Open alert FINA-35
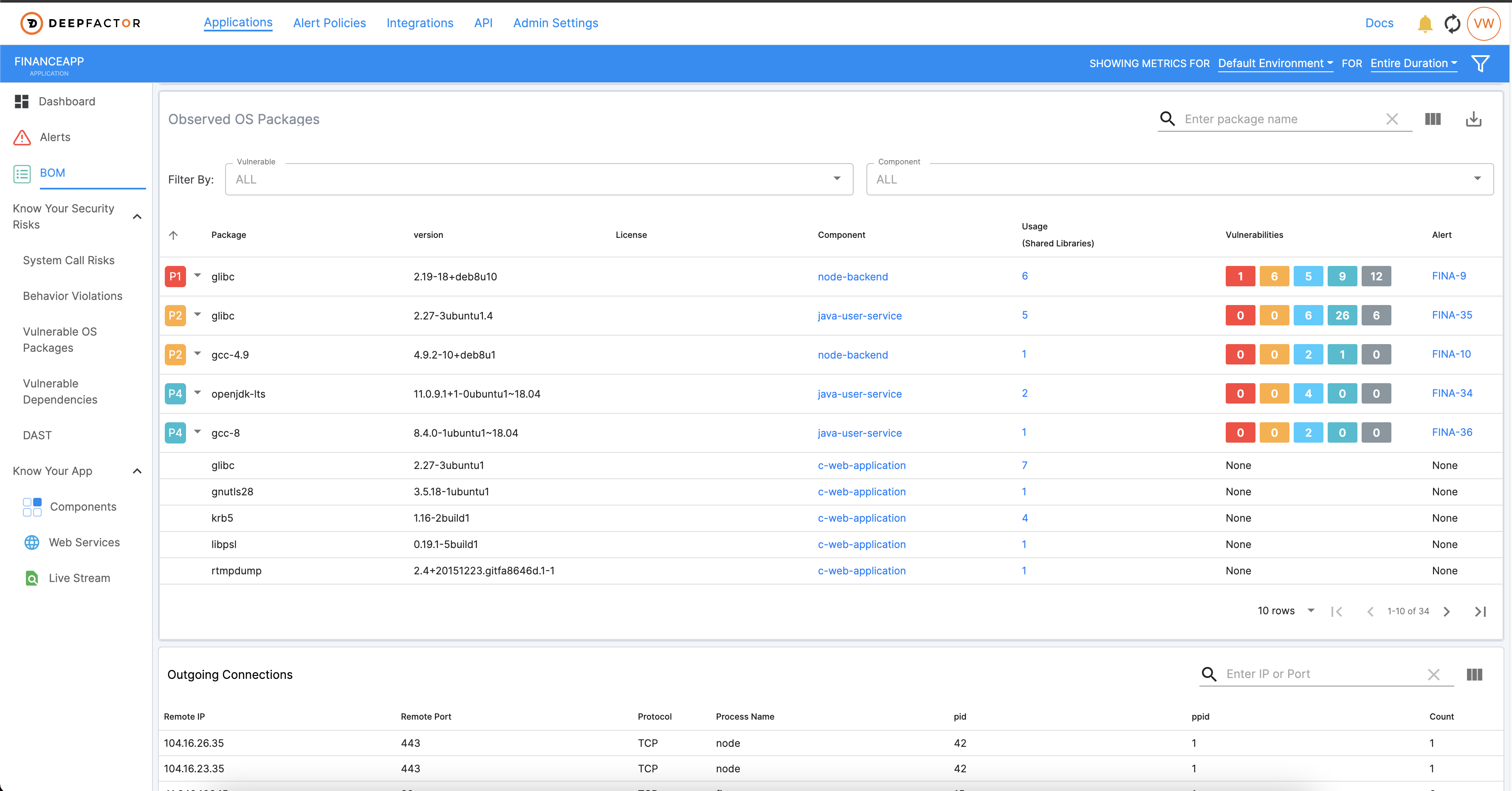1512x791 pixels. tap(1452, 315)
